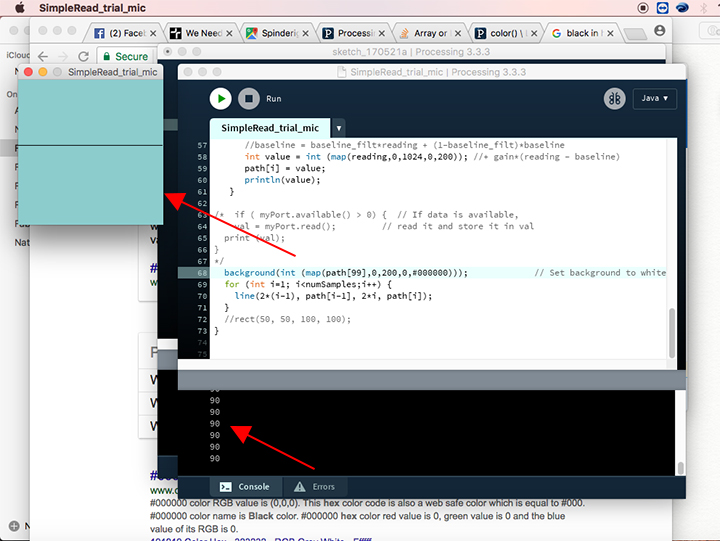Click the screen recording menu bar icon
This screenshot has width=720, height=541.
pyautogui.click(x=643, y=8)
